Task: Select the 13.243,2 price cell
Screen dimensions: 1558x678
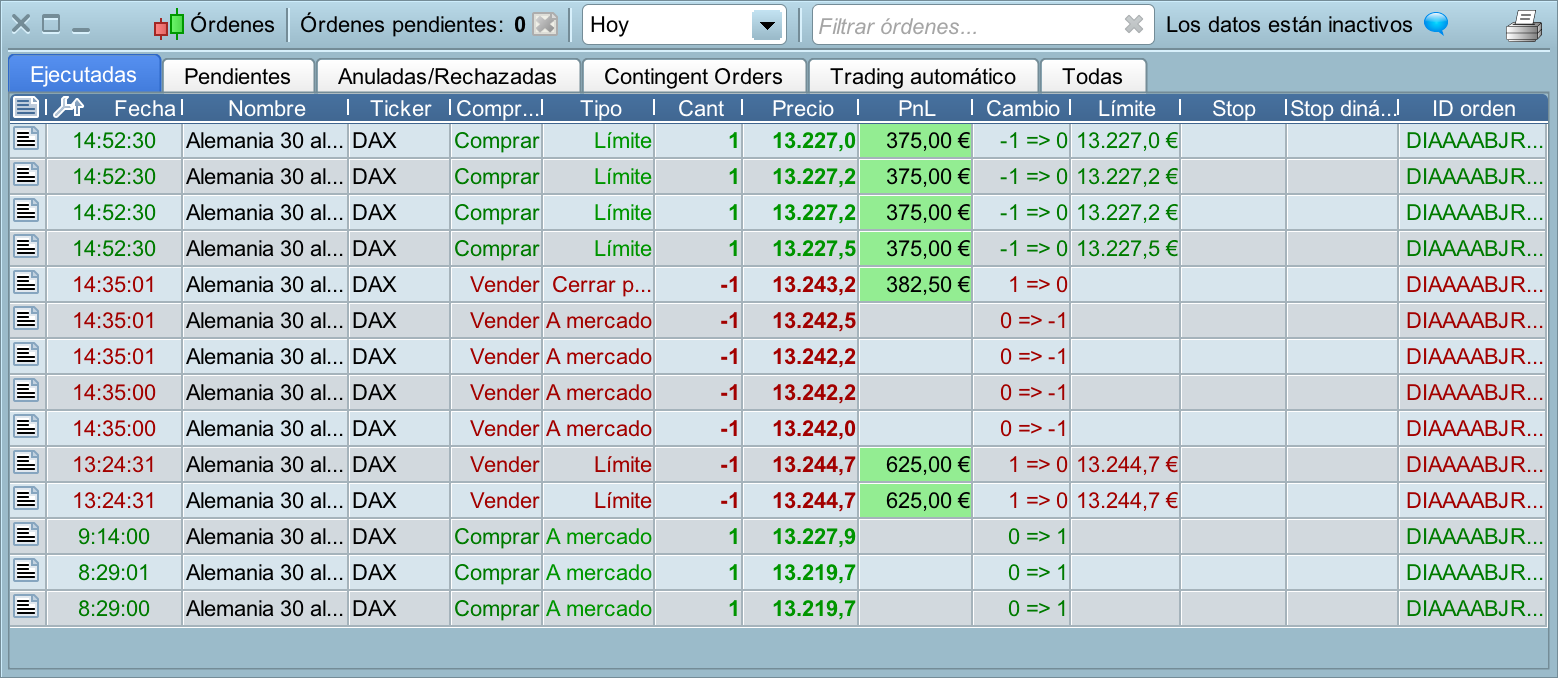Action: (801, 284)
